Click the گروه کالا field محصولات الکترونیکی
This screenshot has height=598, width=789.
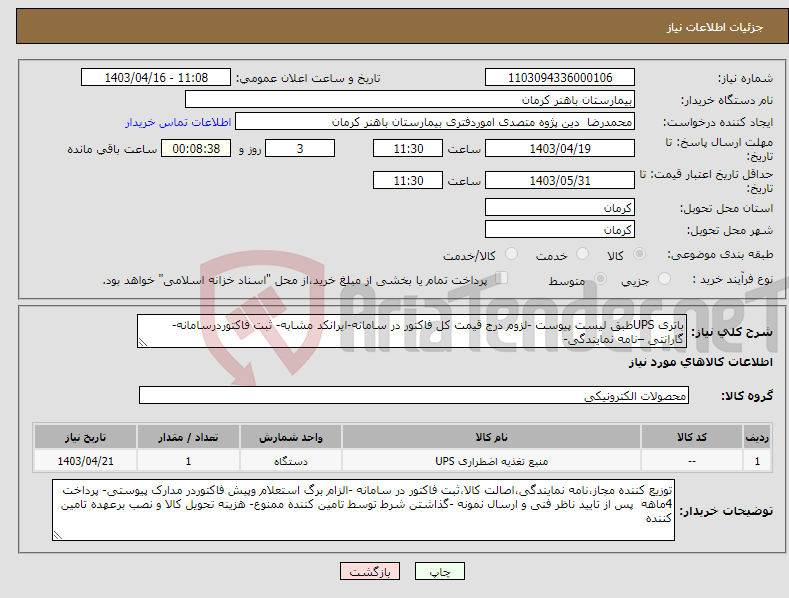point(414,396)
